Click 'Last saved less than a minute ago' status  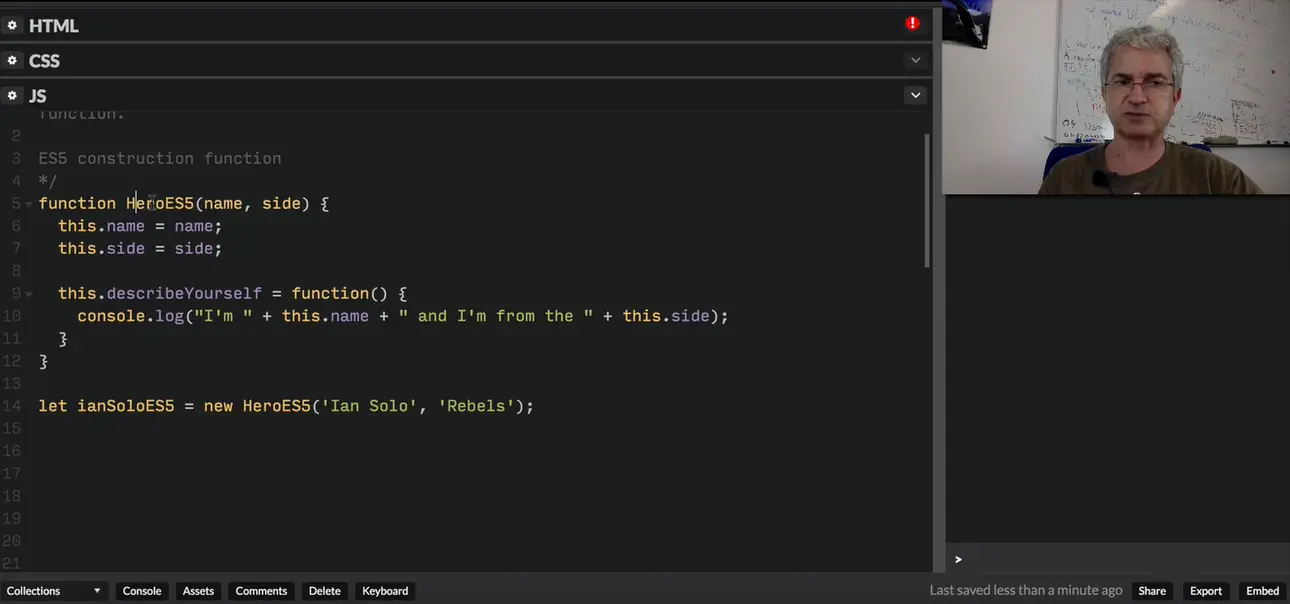pyautogui.click(x=1026, y=591)
